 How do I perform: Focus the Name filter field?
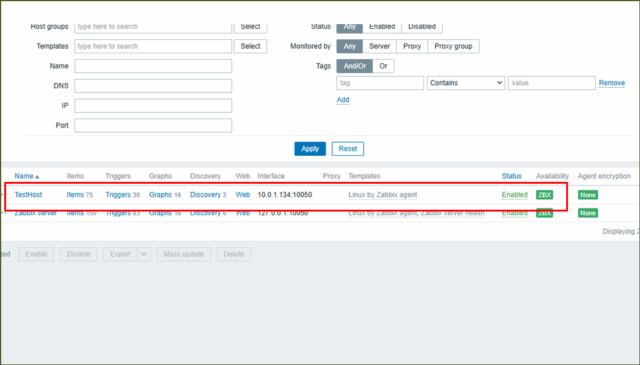point(153,66)
